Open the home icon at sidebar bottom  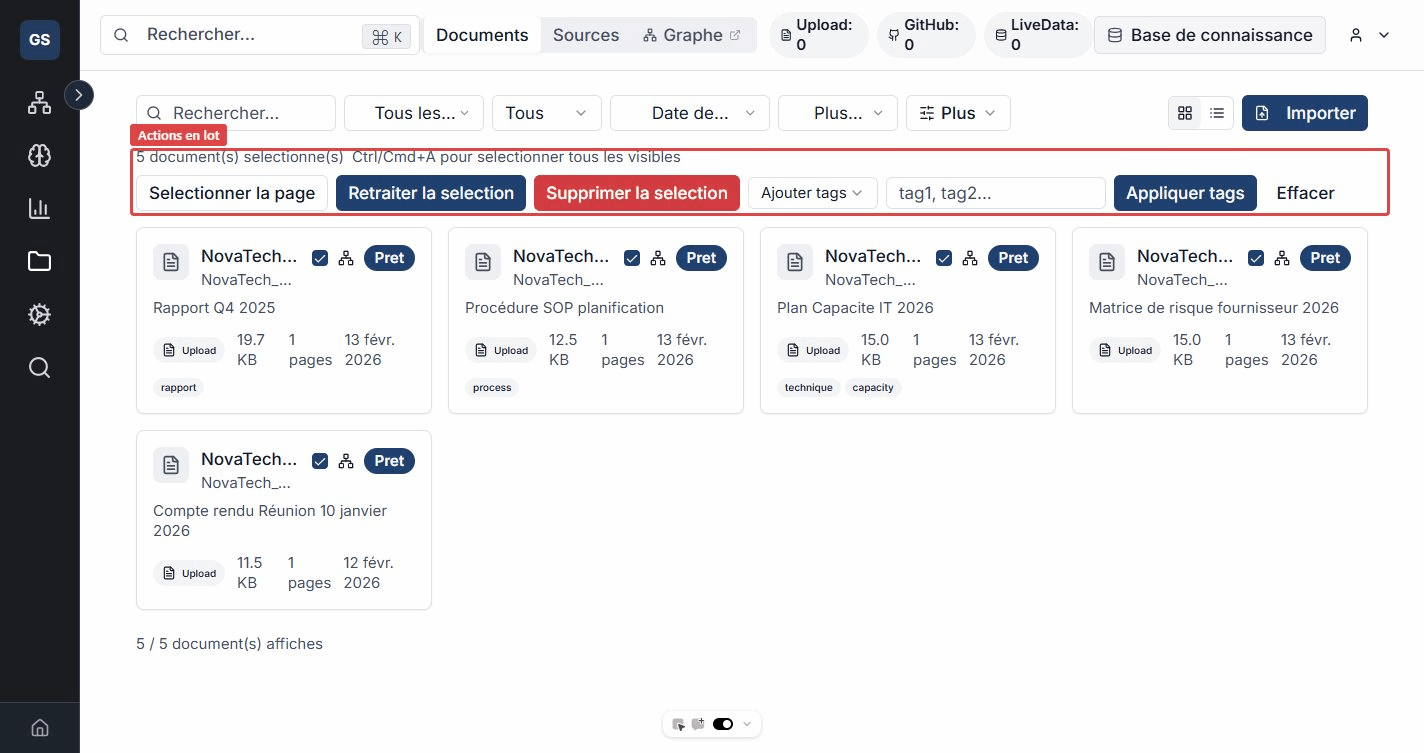[39, 727]
